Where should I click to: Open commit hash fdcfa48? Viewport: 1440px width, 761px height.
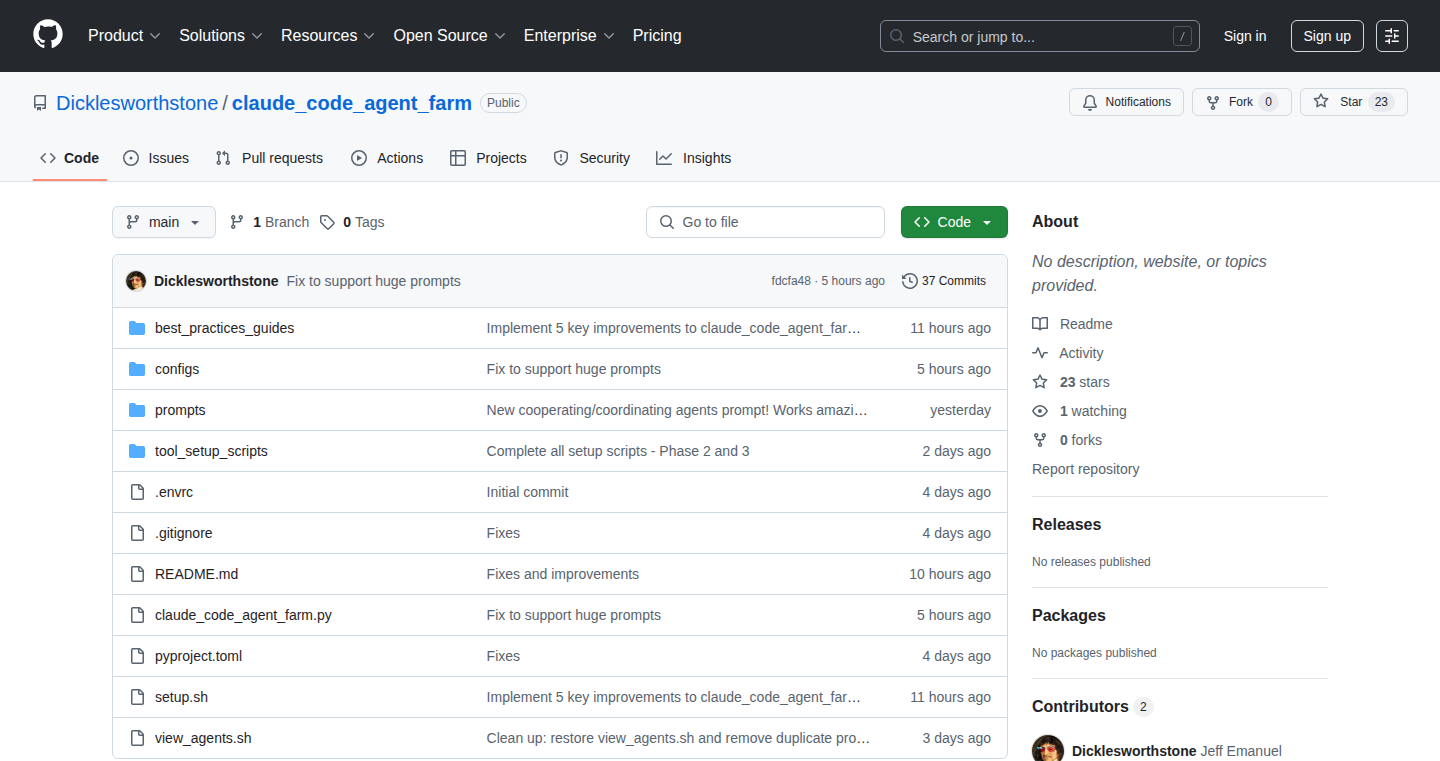pos(791,281)
